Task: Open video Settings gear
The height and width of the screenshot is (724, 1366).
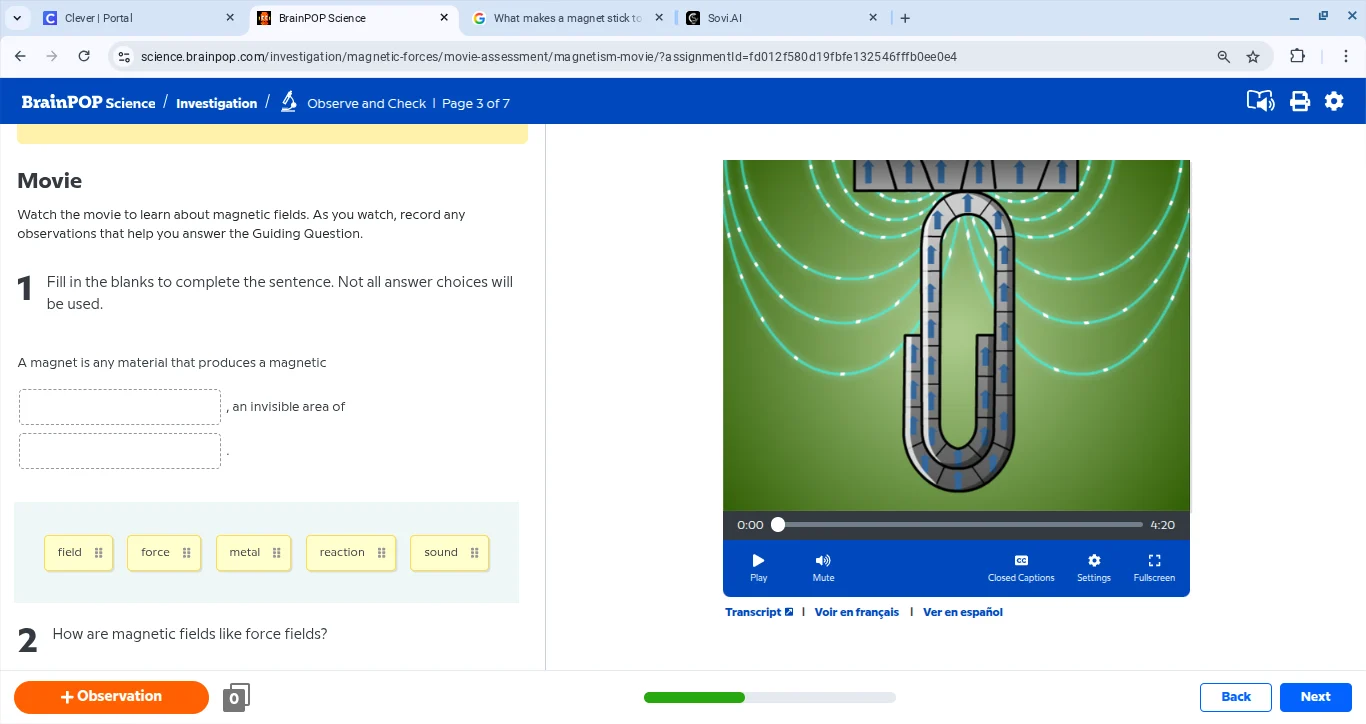Action: tap(1093, 567)
